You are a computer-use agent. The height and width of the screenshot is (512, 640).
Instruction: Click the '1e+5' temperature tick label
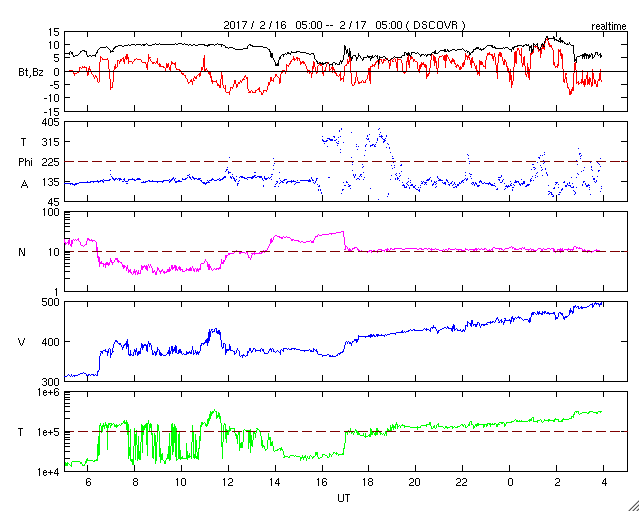pos(49,432)
